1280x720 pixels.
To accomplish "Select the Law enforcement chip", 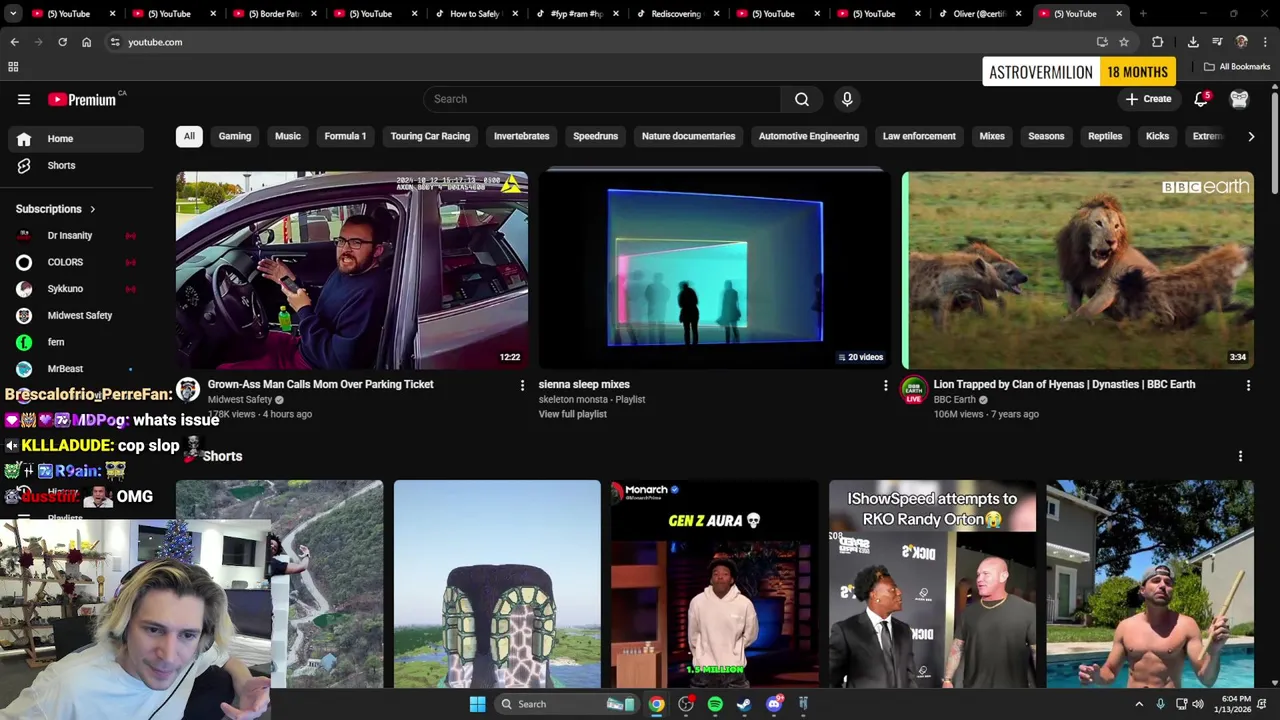I will click(x=919, y=136).
